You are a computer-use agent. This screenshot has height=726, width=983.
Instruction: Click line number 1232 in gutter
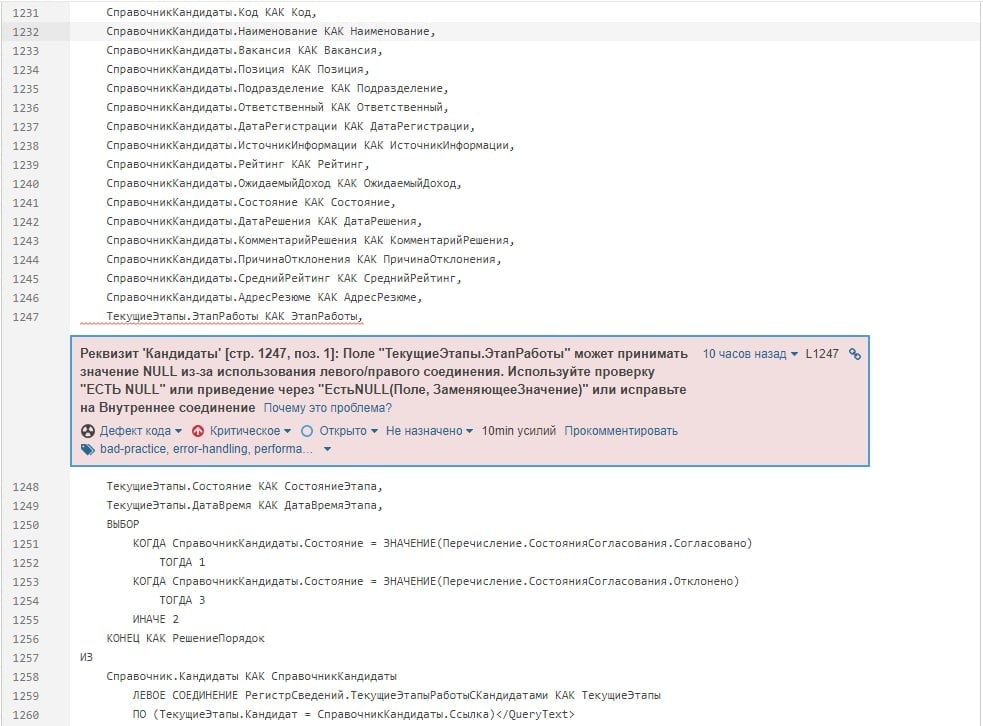(26, 31)
